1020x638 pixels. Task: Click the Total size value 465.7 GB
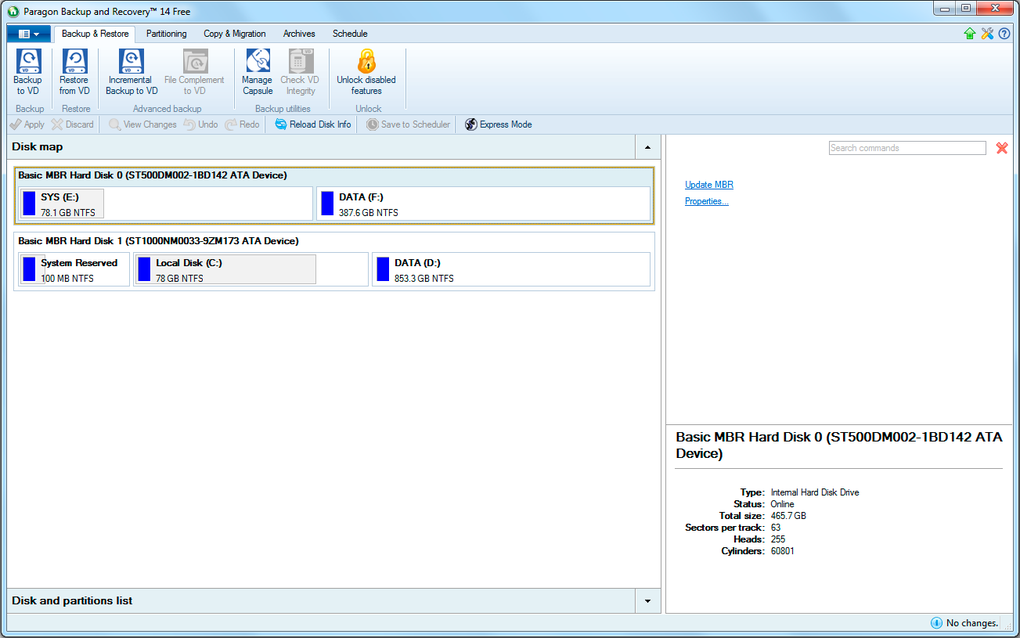[788, 516]
